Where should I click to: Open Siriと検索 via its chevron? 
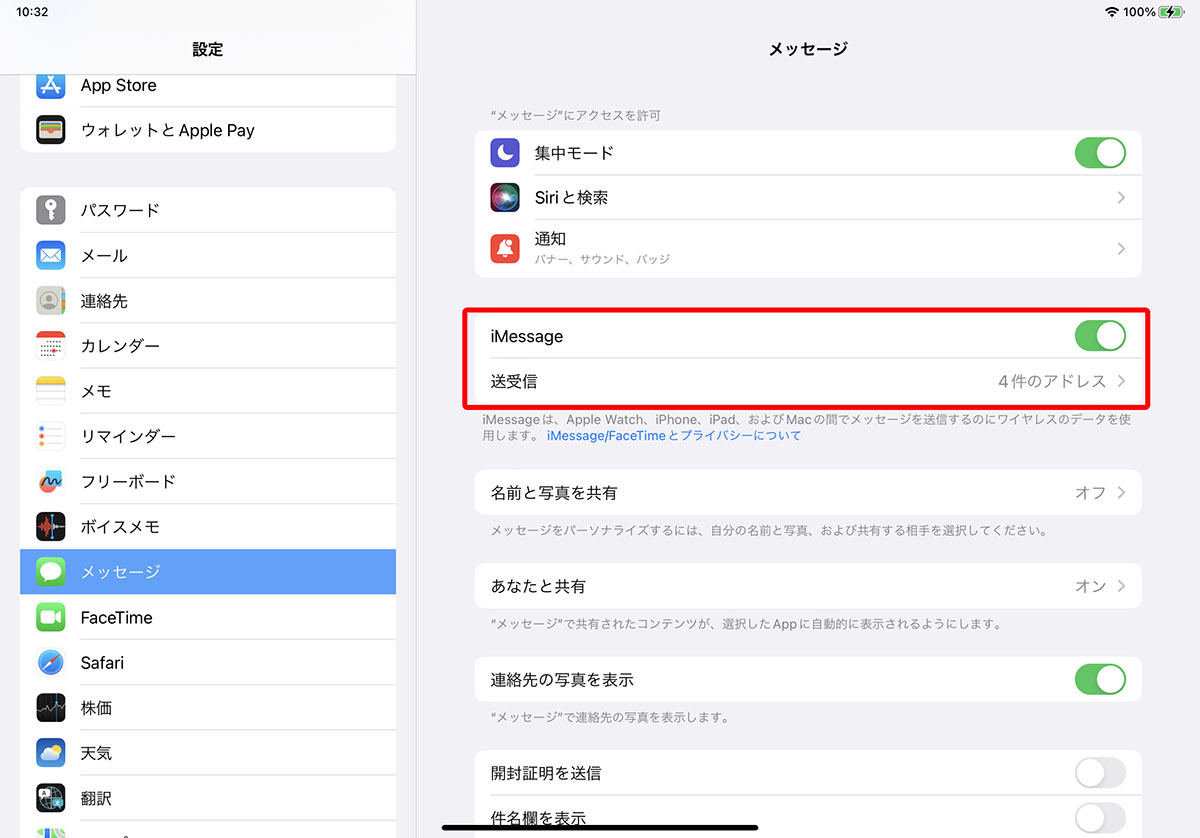(1121, 198)
